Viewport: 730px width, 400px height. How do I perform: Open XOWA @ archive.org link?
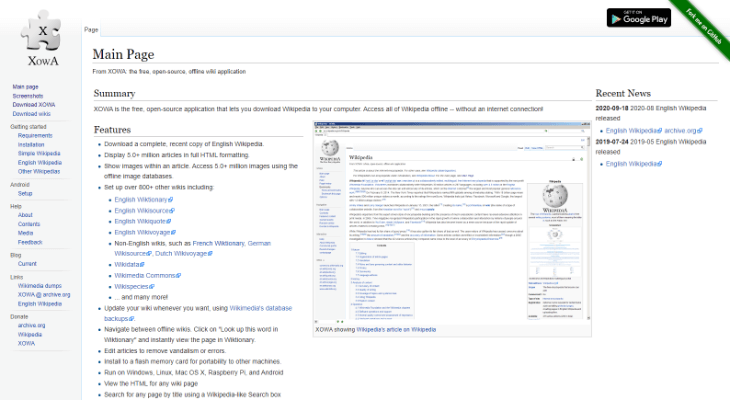click(x=44, y=295)
